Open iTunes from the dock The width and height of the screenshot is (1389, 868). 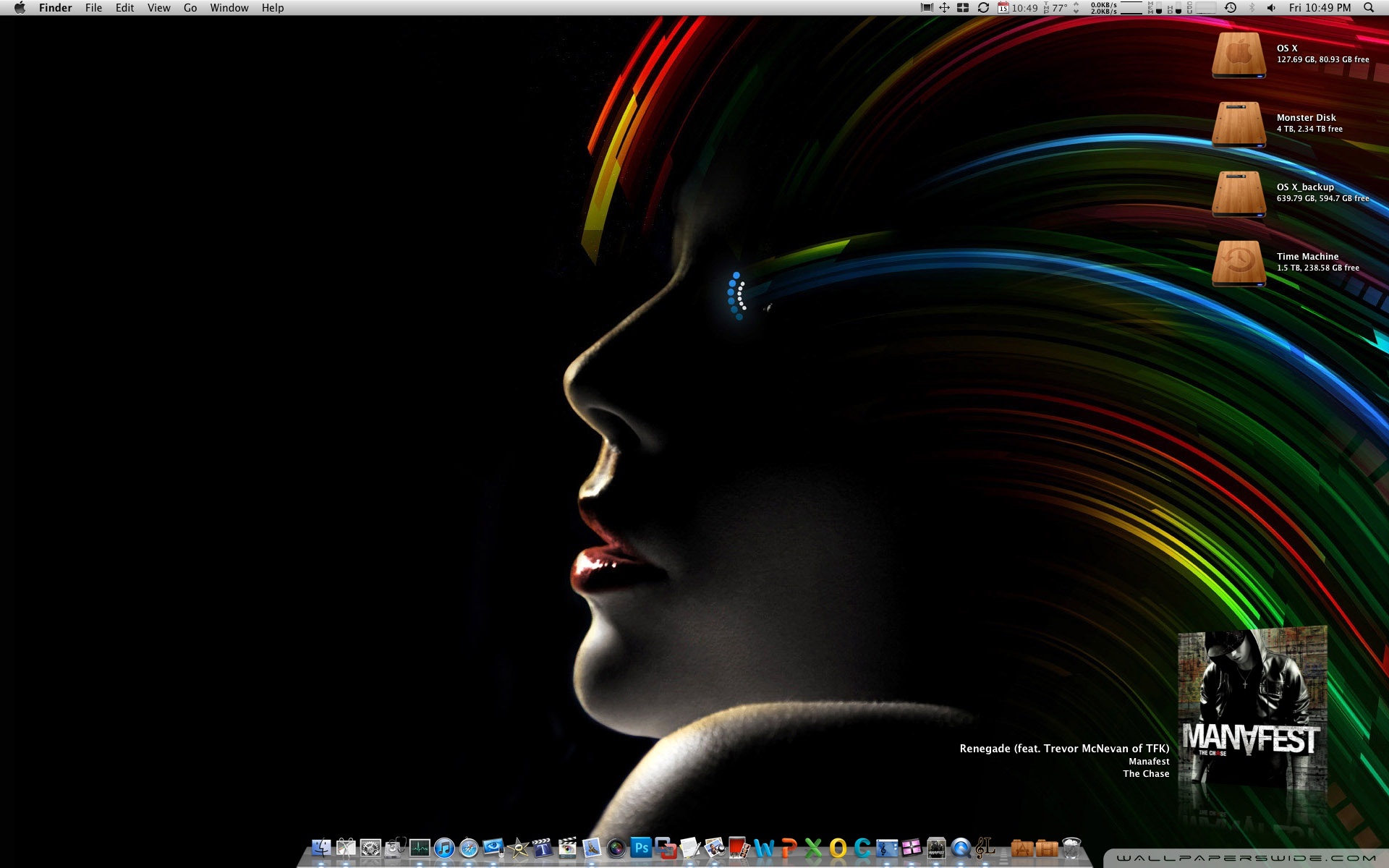point(444,848)
